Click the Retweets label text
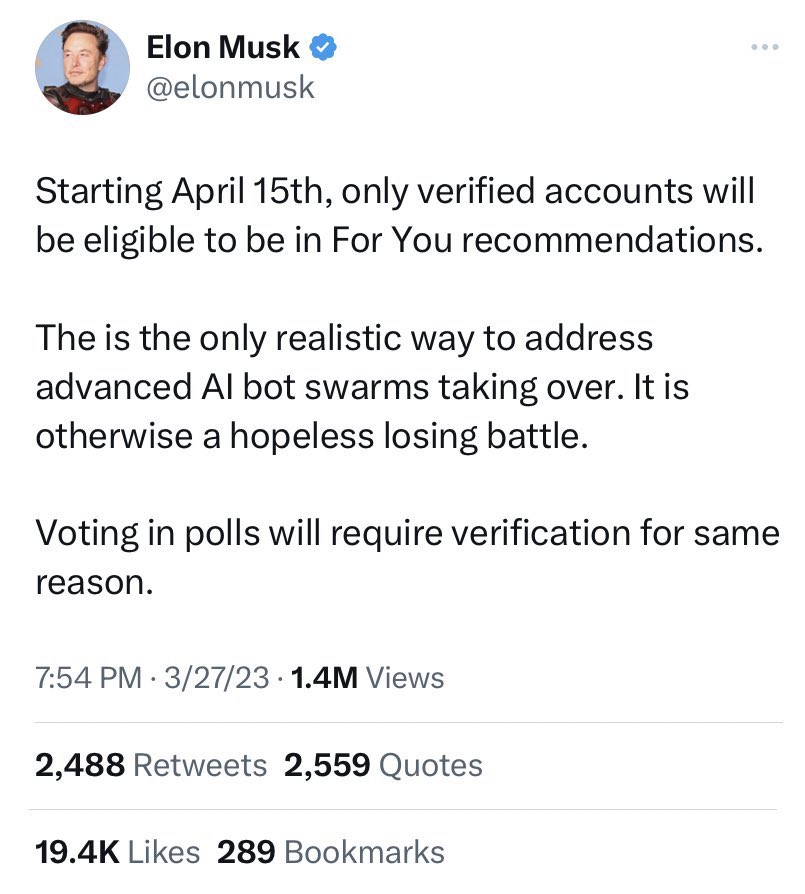Viewport: 805px width, 894px height. point(200,765)
